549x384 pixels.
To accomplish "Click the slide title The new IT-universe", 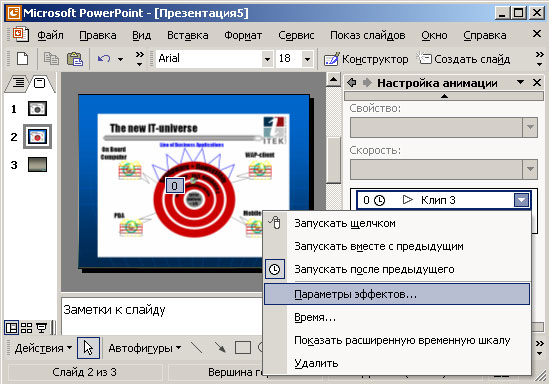I will pyautogui.click(x=154, y=128).
